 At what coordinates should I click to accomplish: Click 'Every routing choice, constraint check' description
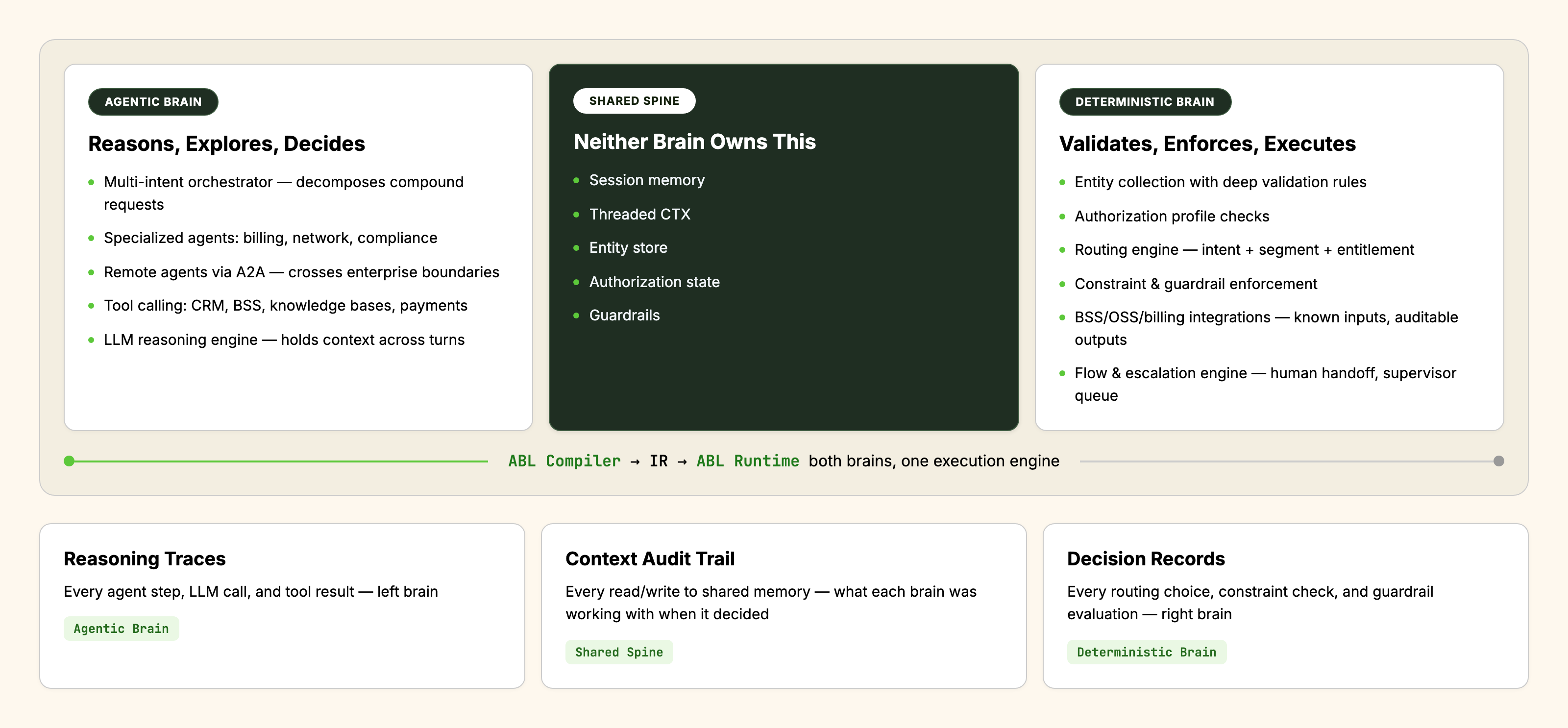pyautogui.click(x=1250, y=603)
